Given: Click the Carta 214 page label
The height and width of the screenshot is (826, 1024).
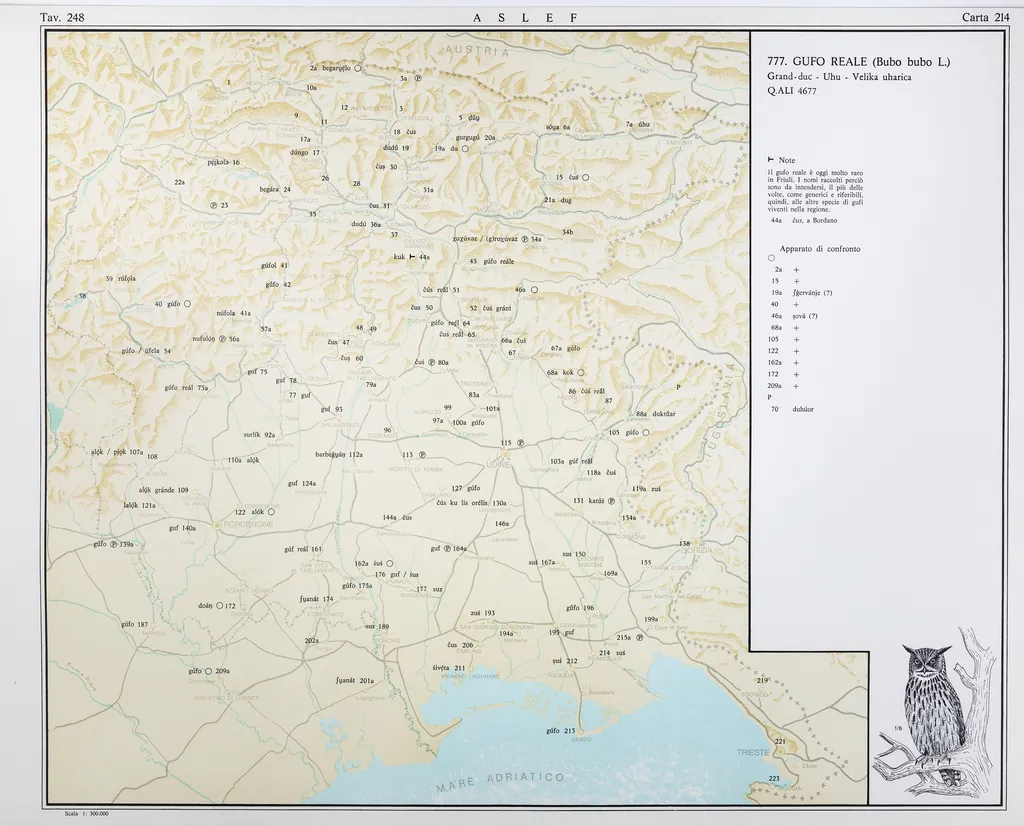Looking at the screenshot, I should point(985,17).
